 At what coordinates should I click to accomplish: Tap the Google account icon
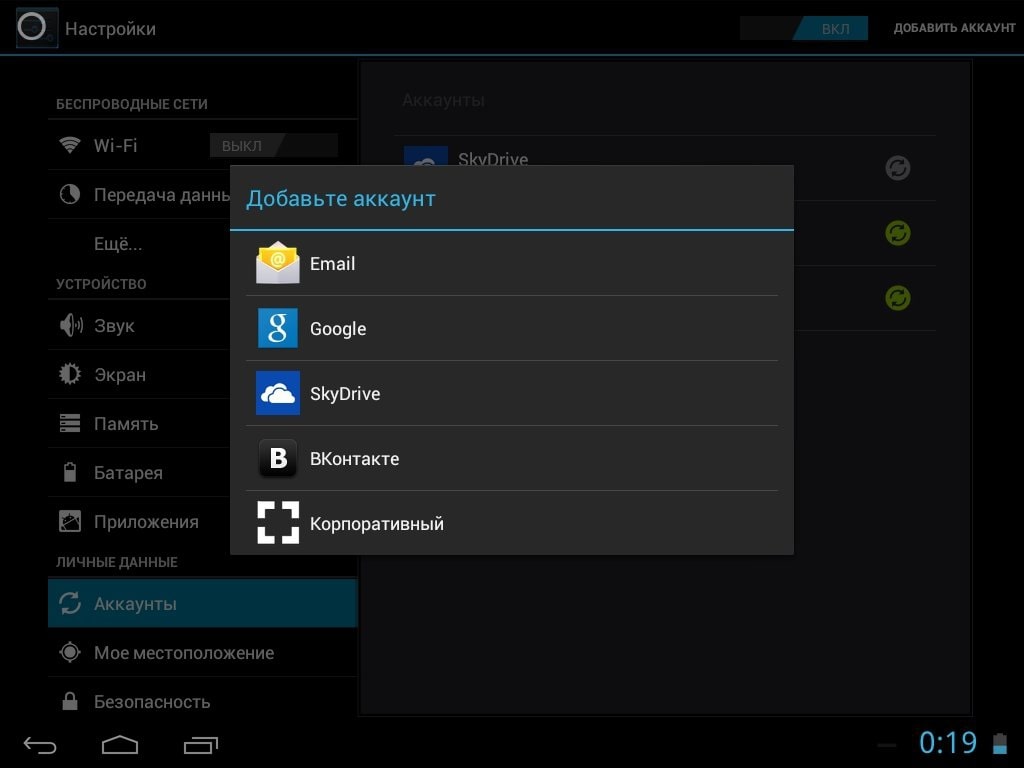(278, 328)
